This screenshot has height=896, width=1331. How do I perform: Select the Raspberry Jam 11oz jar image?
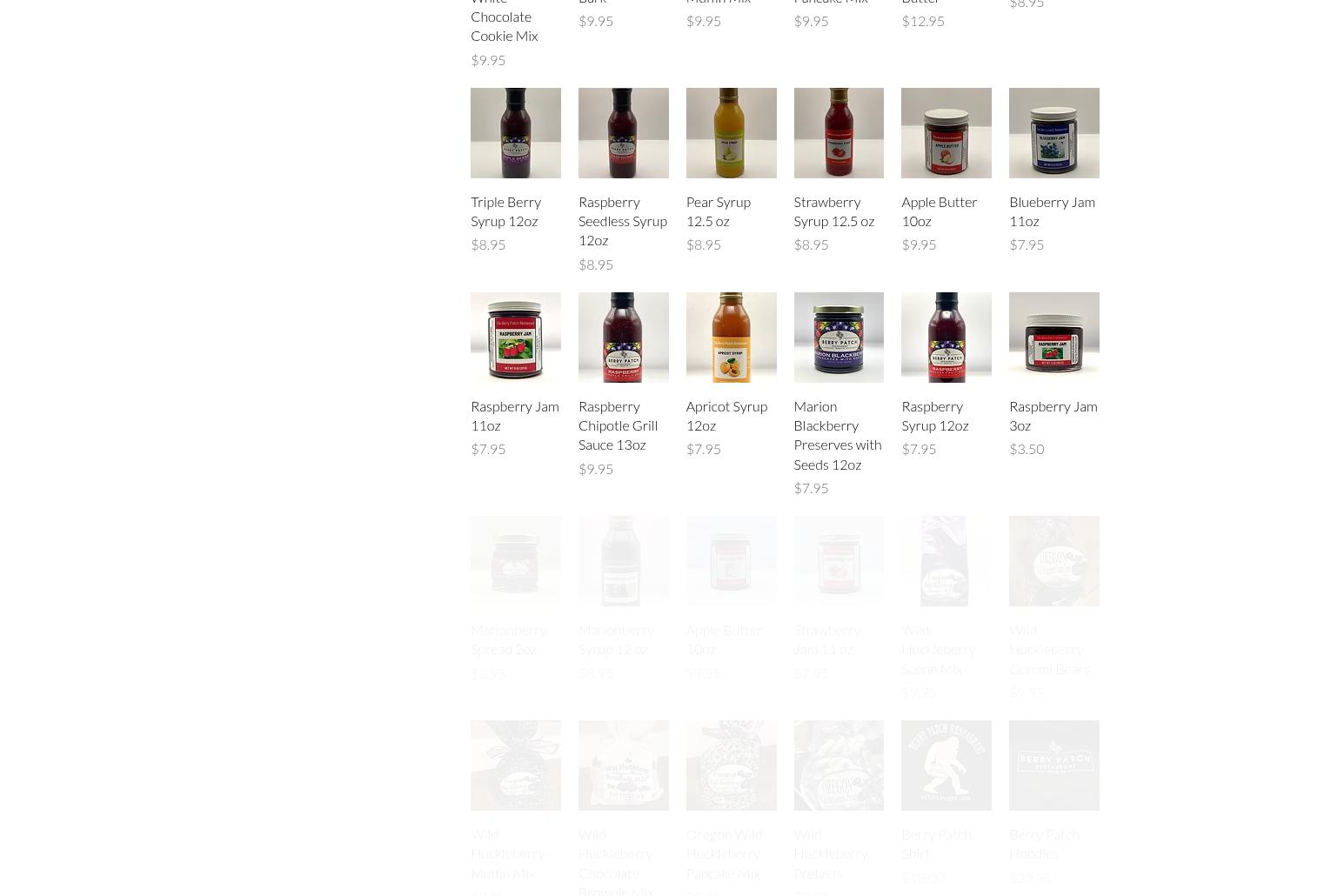pyautogui.click(x=515, y=337)
